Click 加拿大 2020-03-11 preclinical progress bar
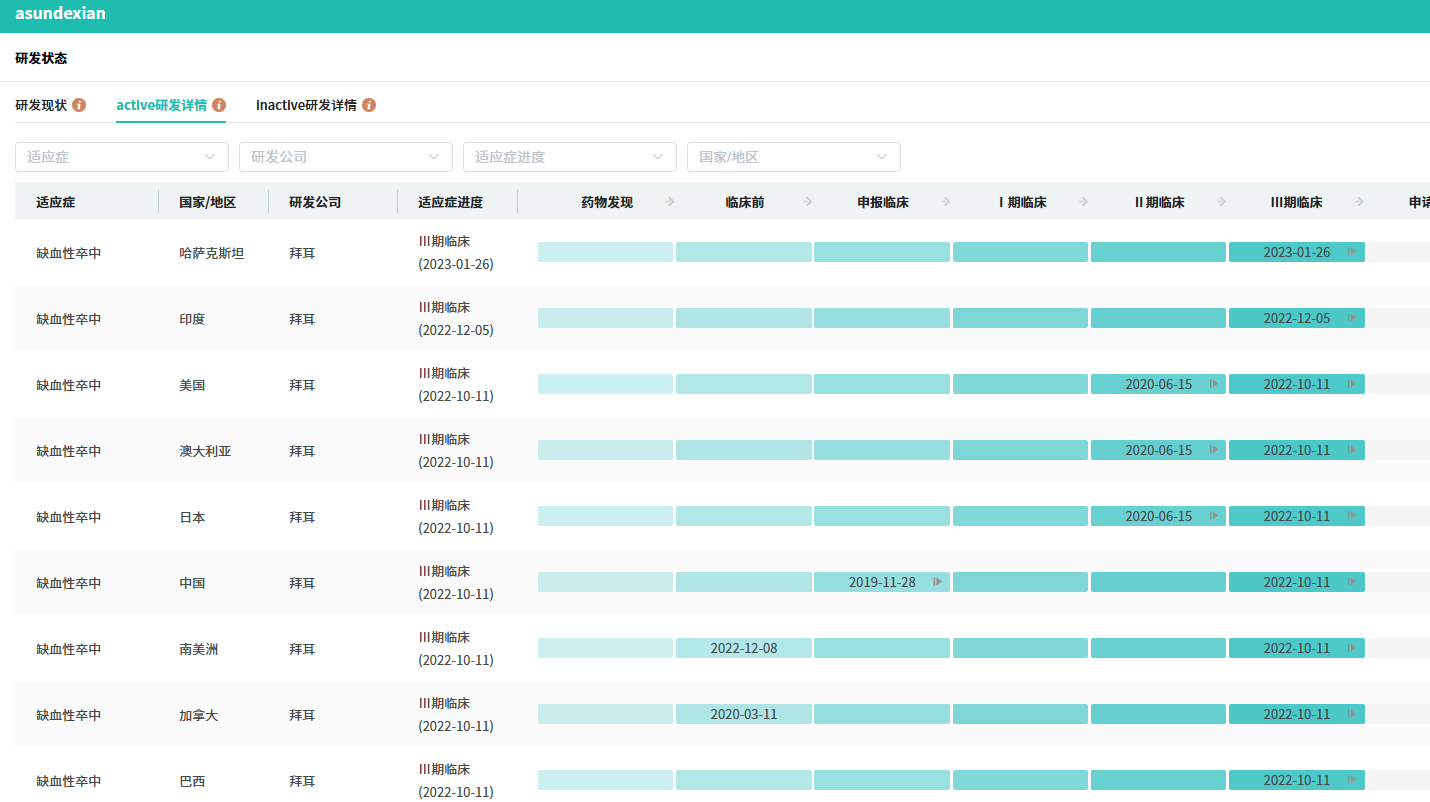The width and height of the screenshot is (1430, 802). coord(743,714)
